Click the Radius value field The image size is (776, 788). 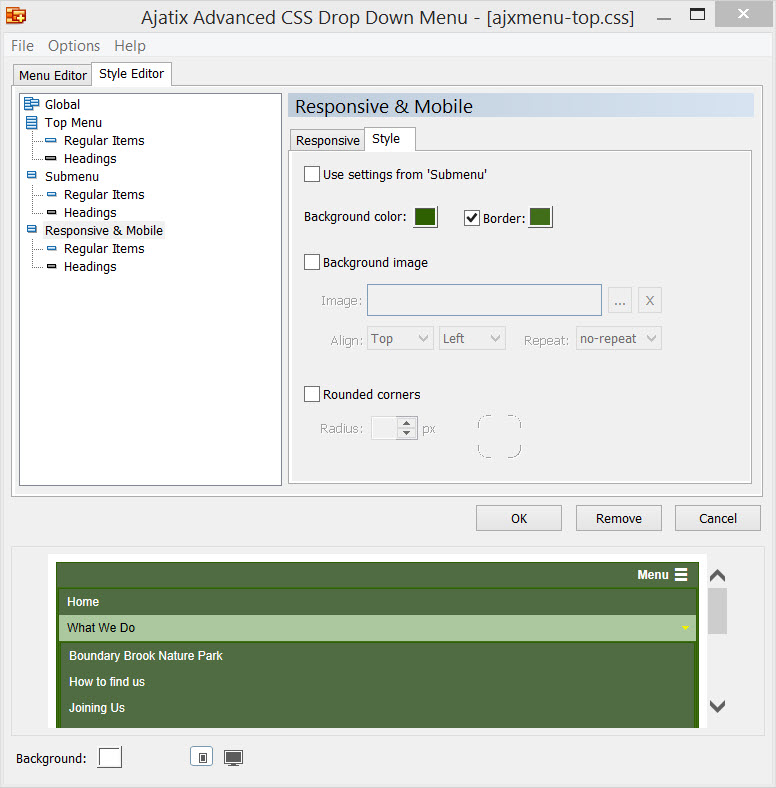click(x=384, y=428)
